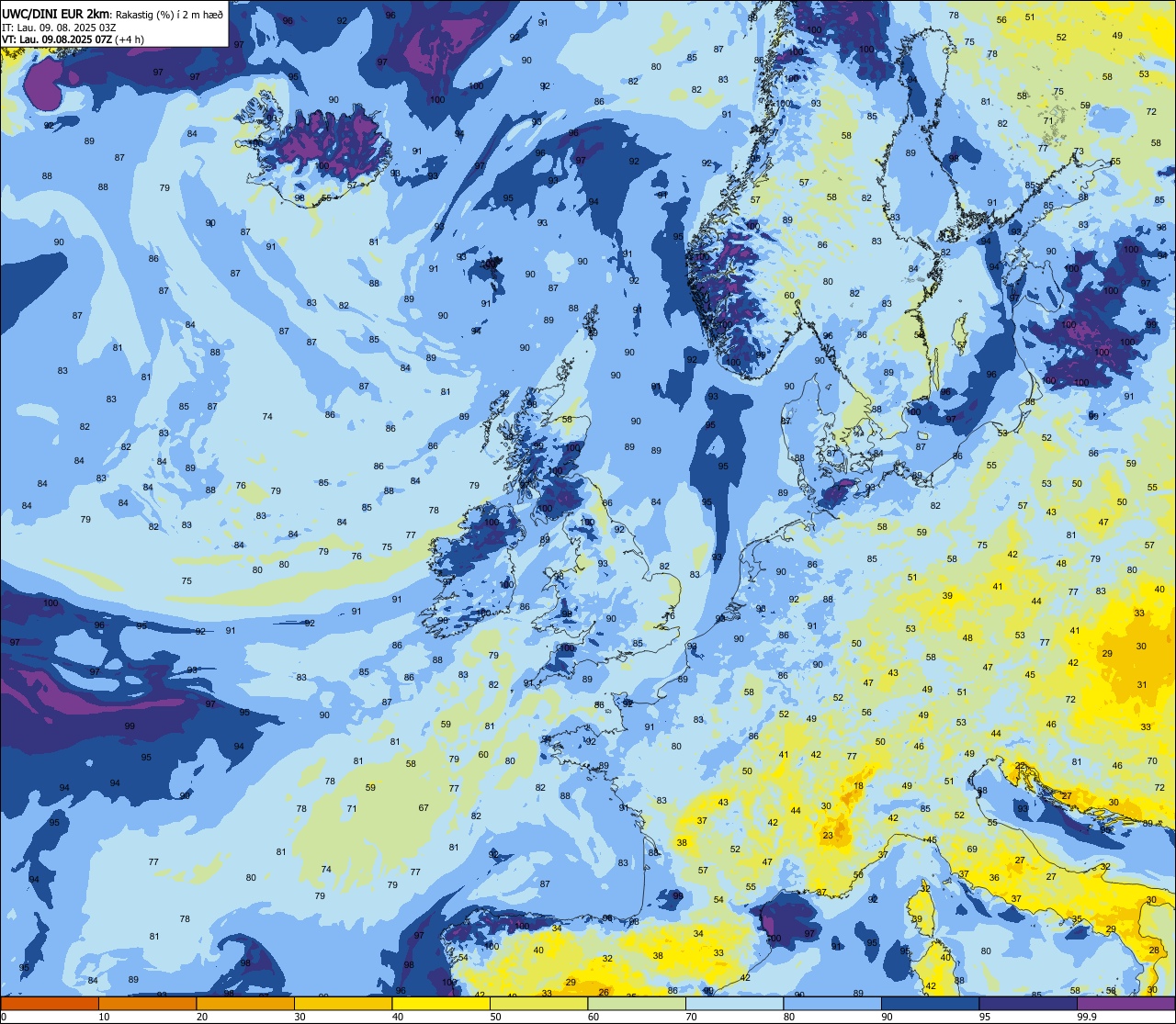
Task: Select the orange 10–20 legend swatch
Action: pos(147,1003)
